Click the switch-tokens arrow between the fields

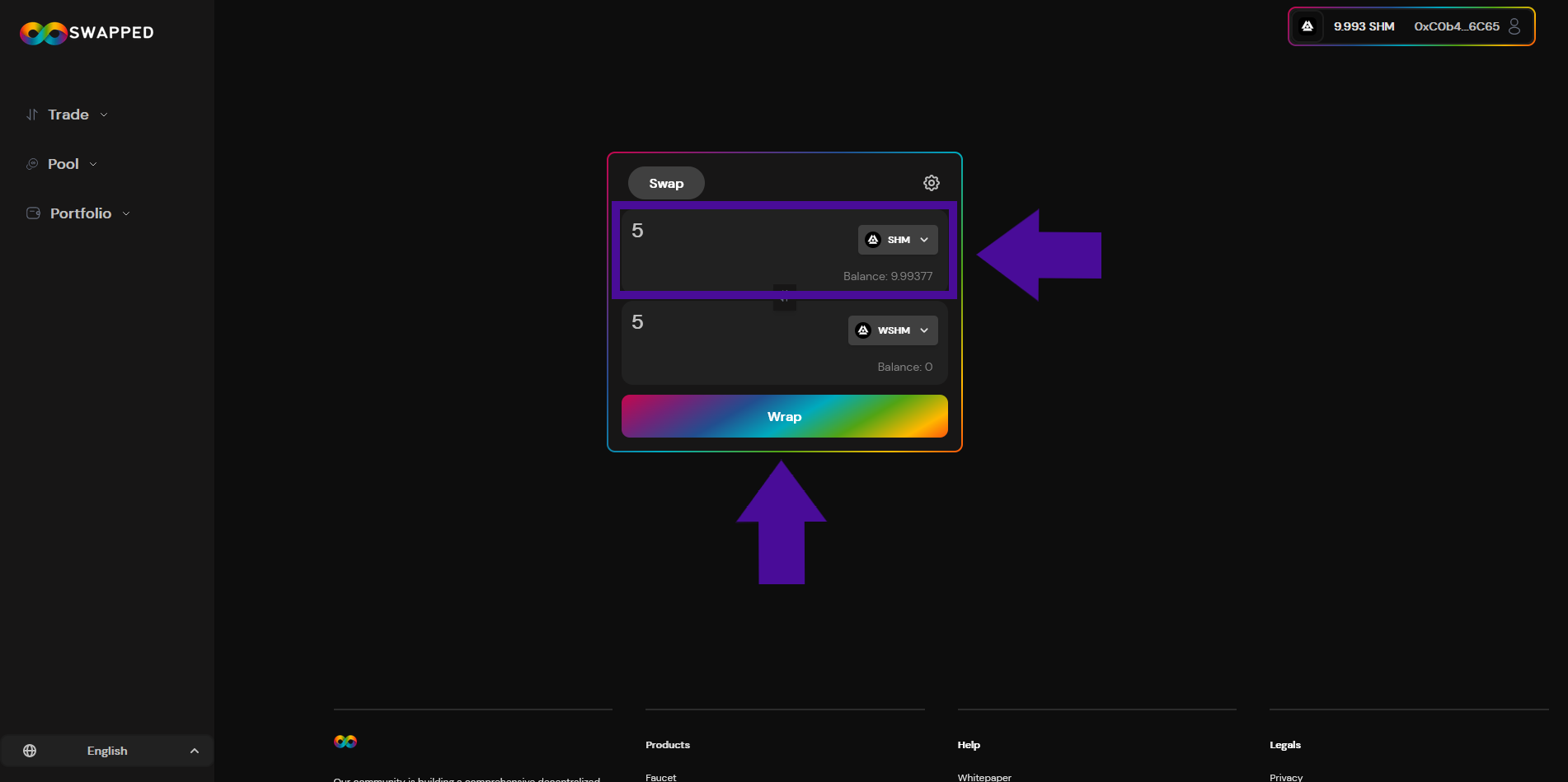(x=785, y=297)
